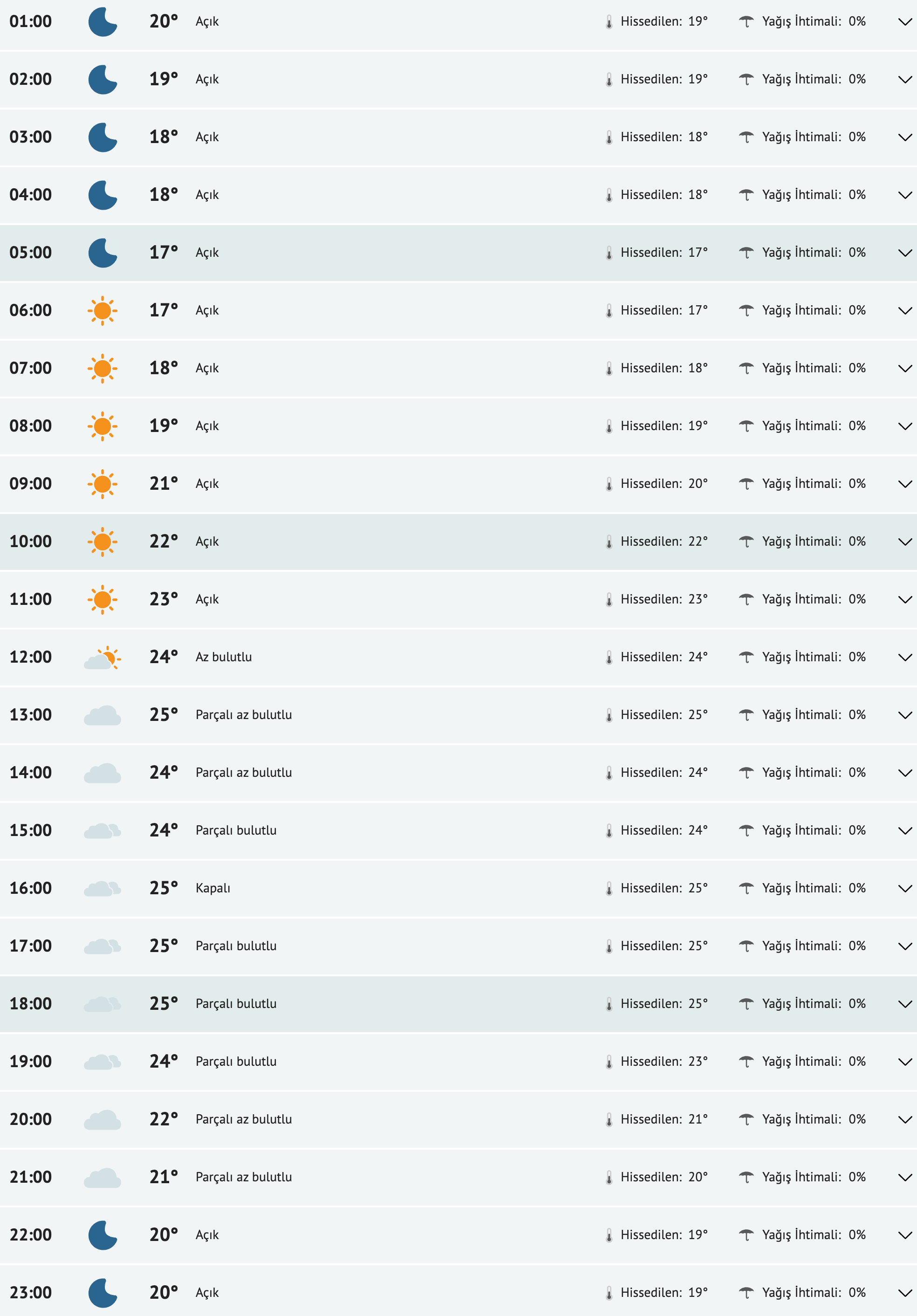Click the umbrella icon in 03:00 row

[x=746, y=137]
